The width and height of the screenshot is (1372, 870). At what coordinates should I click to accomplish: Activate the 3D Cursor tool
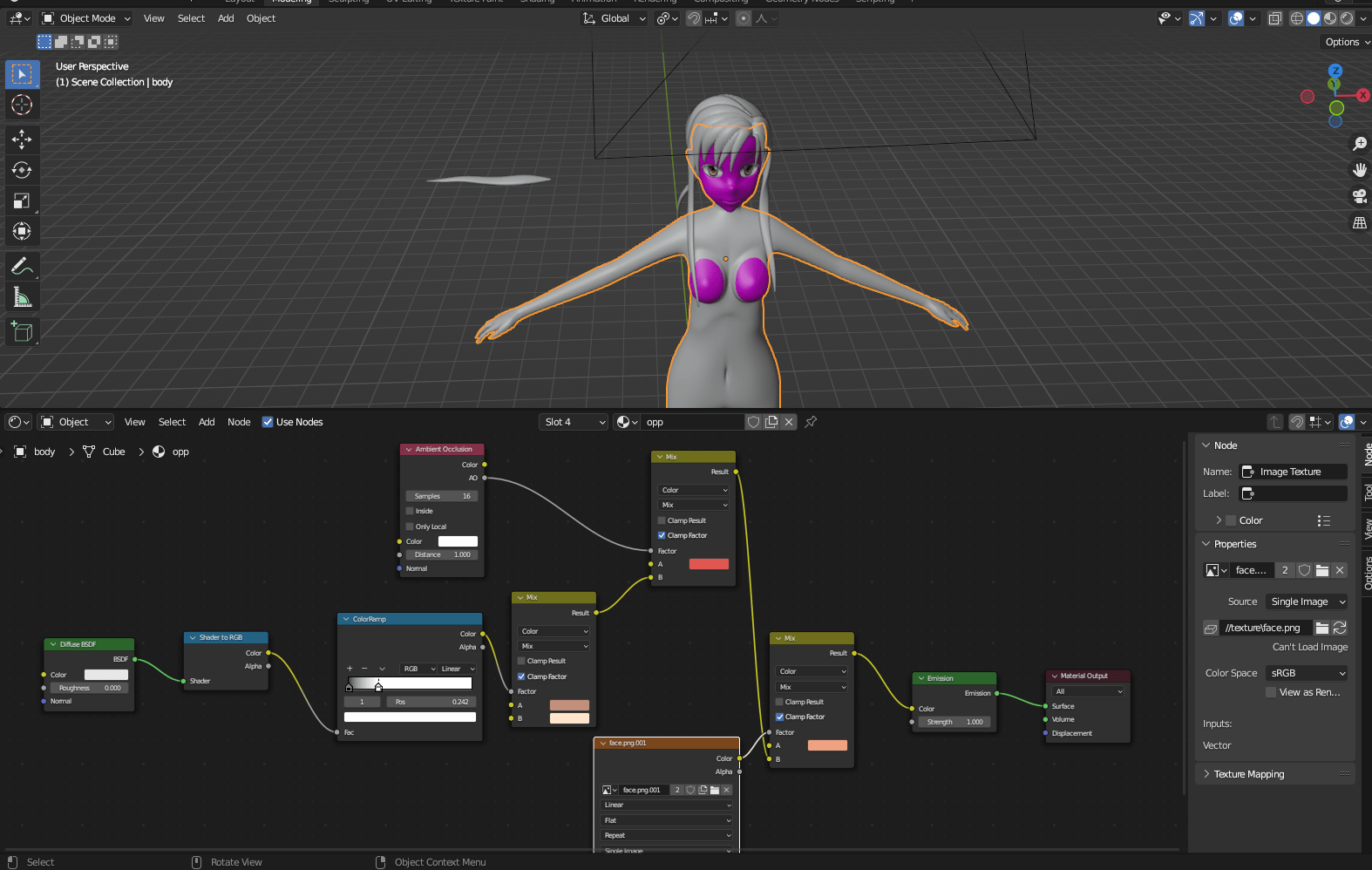coord(22,105)
